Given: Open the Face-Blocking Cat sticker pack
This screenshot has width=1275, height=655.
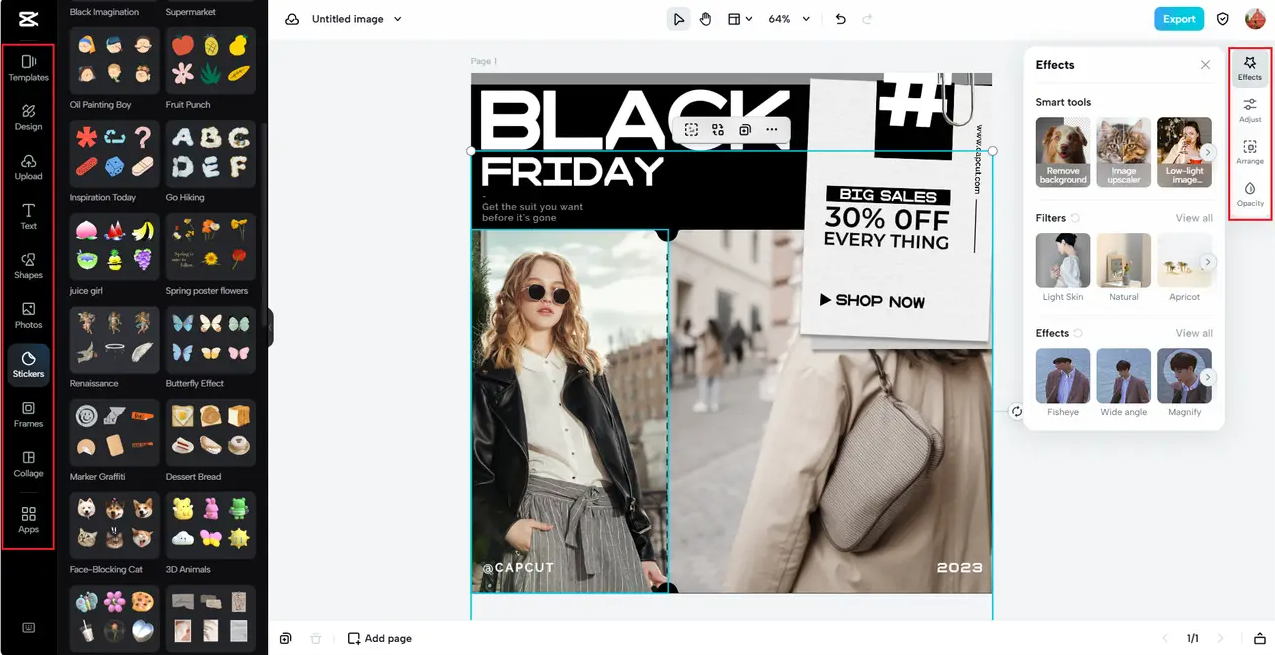Looking at the screenshot, I should point(115,526).
